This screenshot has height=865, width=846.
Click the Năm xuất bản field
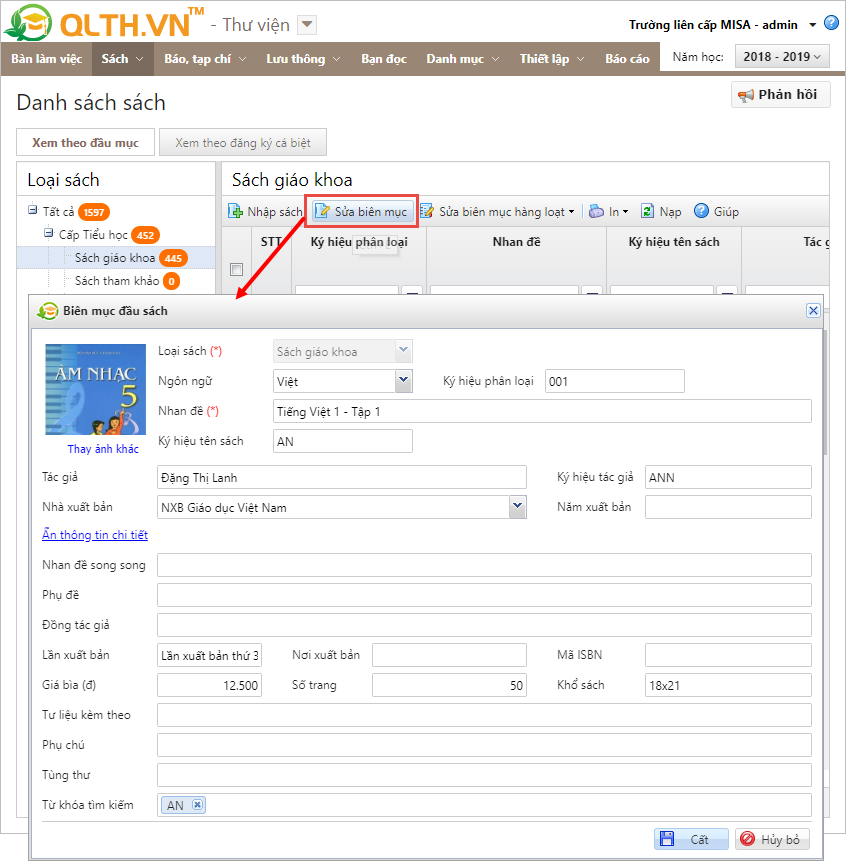tap(728, 507)
